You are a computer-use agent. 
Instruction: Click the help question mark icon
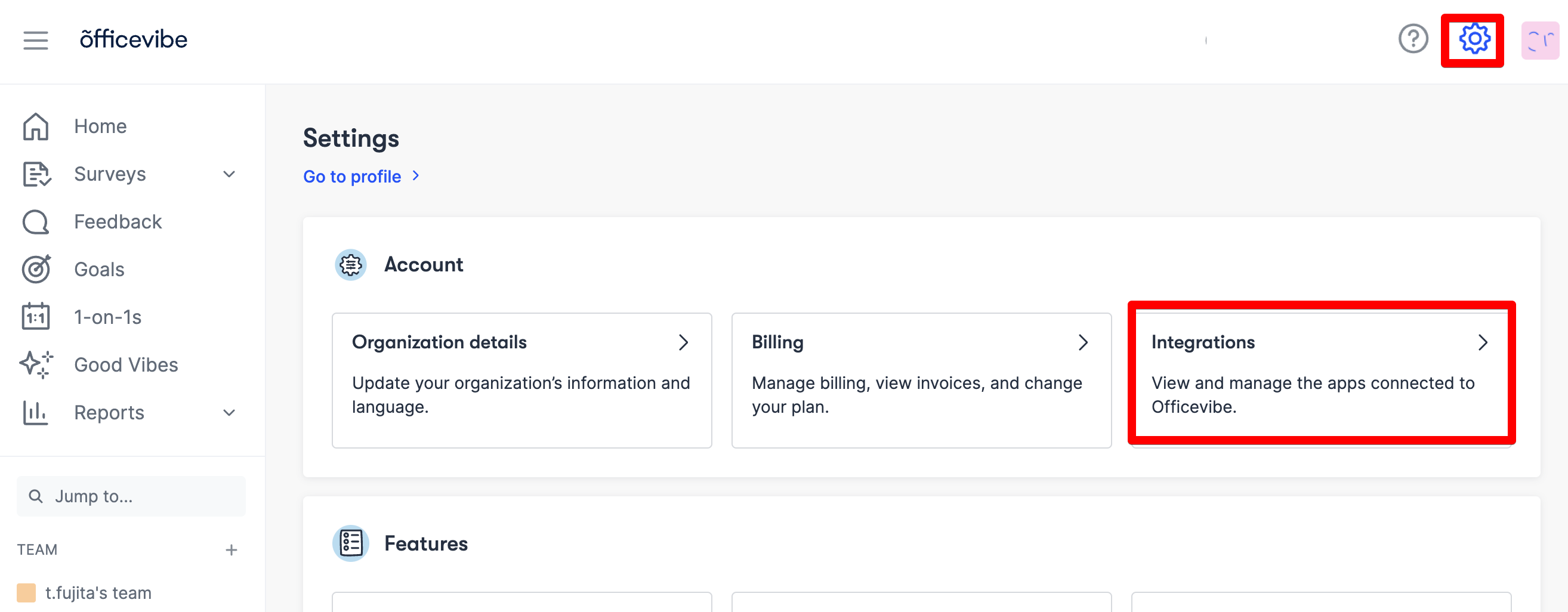[x=1412, y=39]
